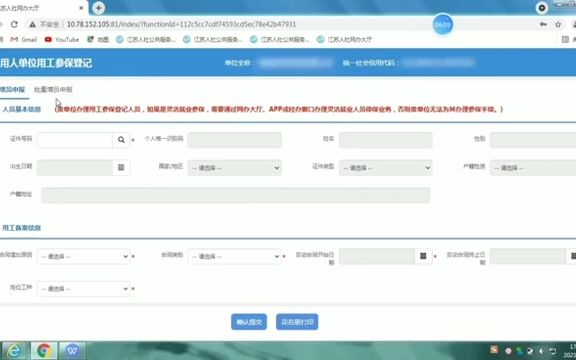The height and width of the screenshot is (360, 576).
Task: Open YouTube bookmark
Action: pyautogui.click(x=62, y=39)
